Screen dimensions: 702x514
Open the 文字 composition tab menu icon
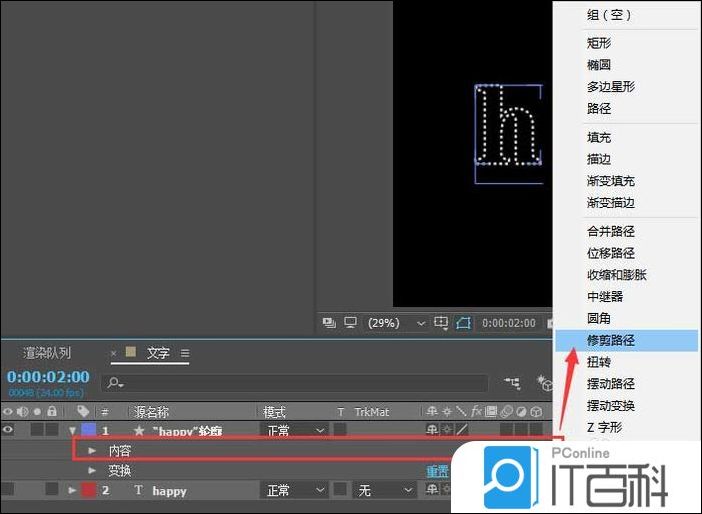pyautogui.click(x=185, y=353)
